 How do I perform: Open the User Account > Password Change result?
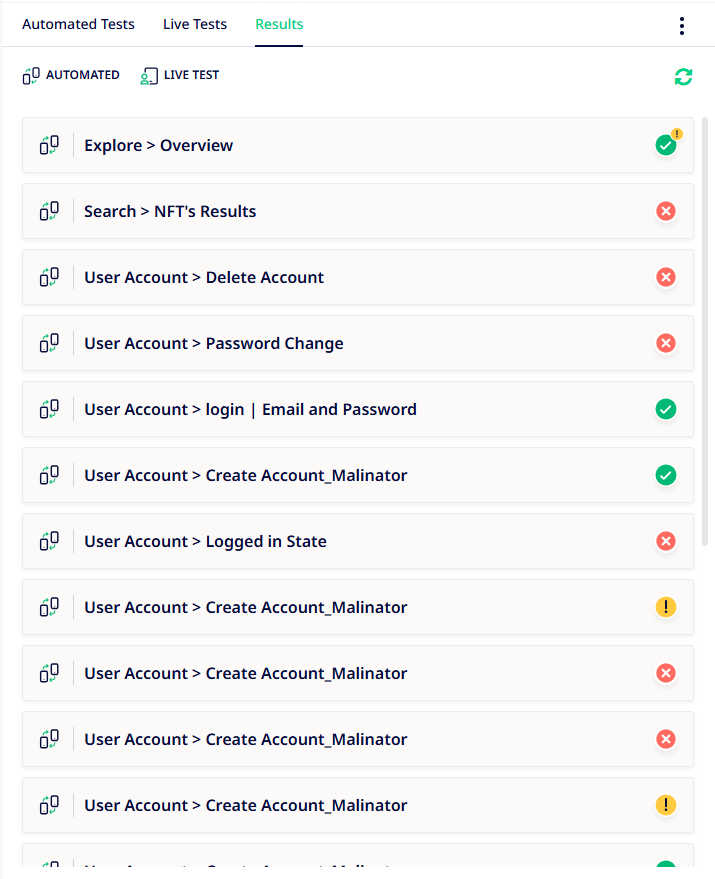point(358,343)
